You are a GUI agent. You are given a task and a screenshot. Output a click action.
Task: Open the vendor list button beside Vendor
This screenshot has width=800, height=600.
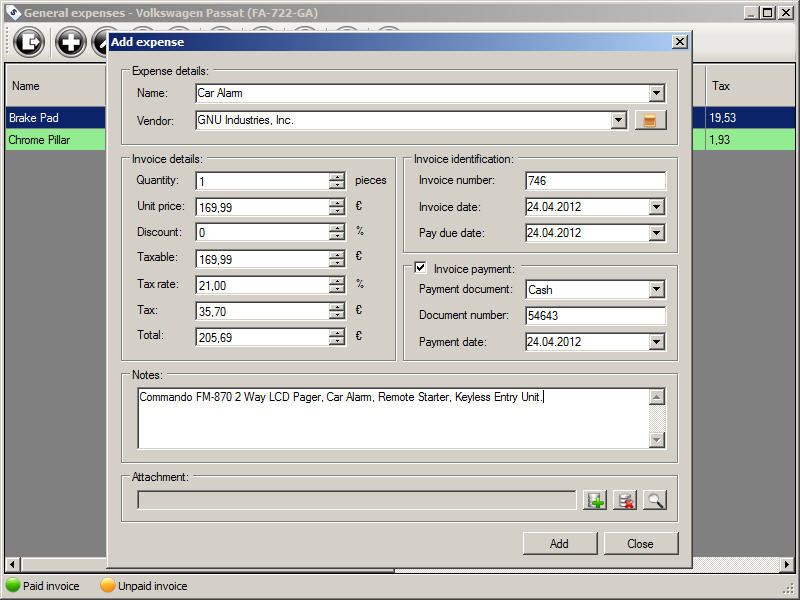(x=650, y=121)
